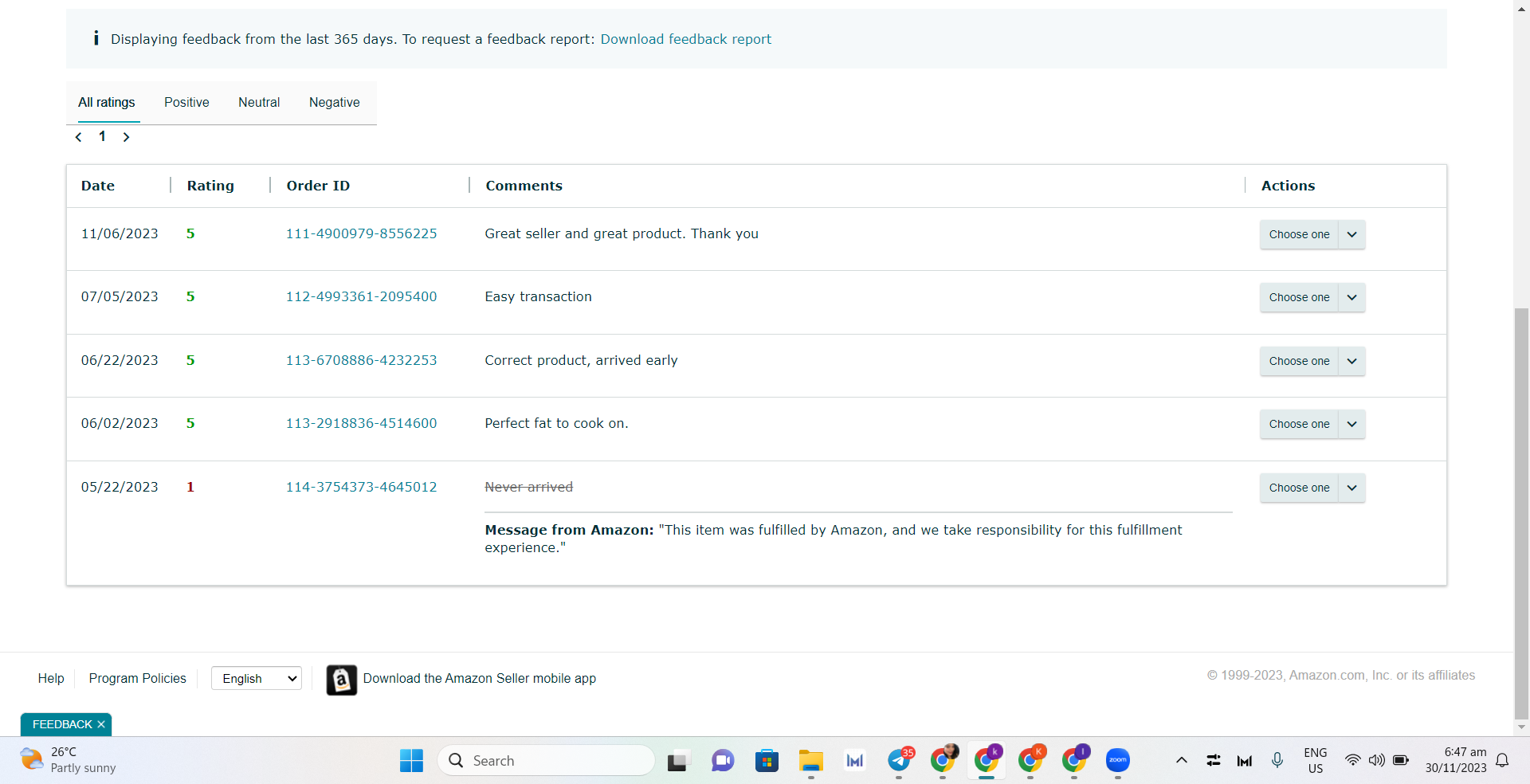
Task: Click the taskbar Search box
Action: tap(546, 761)
